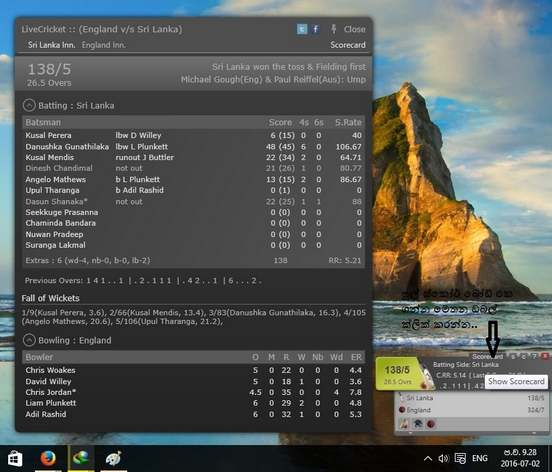Collapse the Batting : Sri Lanka section
The image size is (552, 472).
click(x=29, y=105)
